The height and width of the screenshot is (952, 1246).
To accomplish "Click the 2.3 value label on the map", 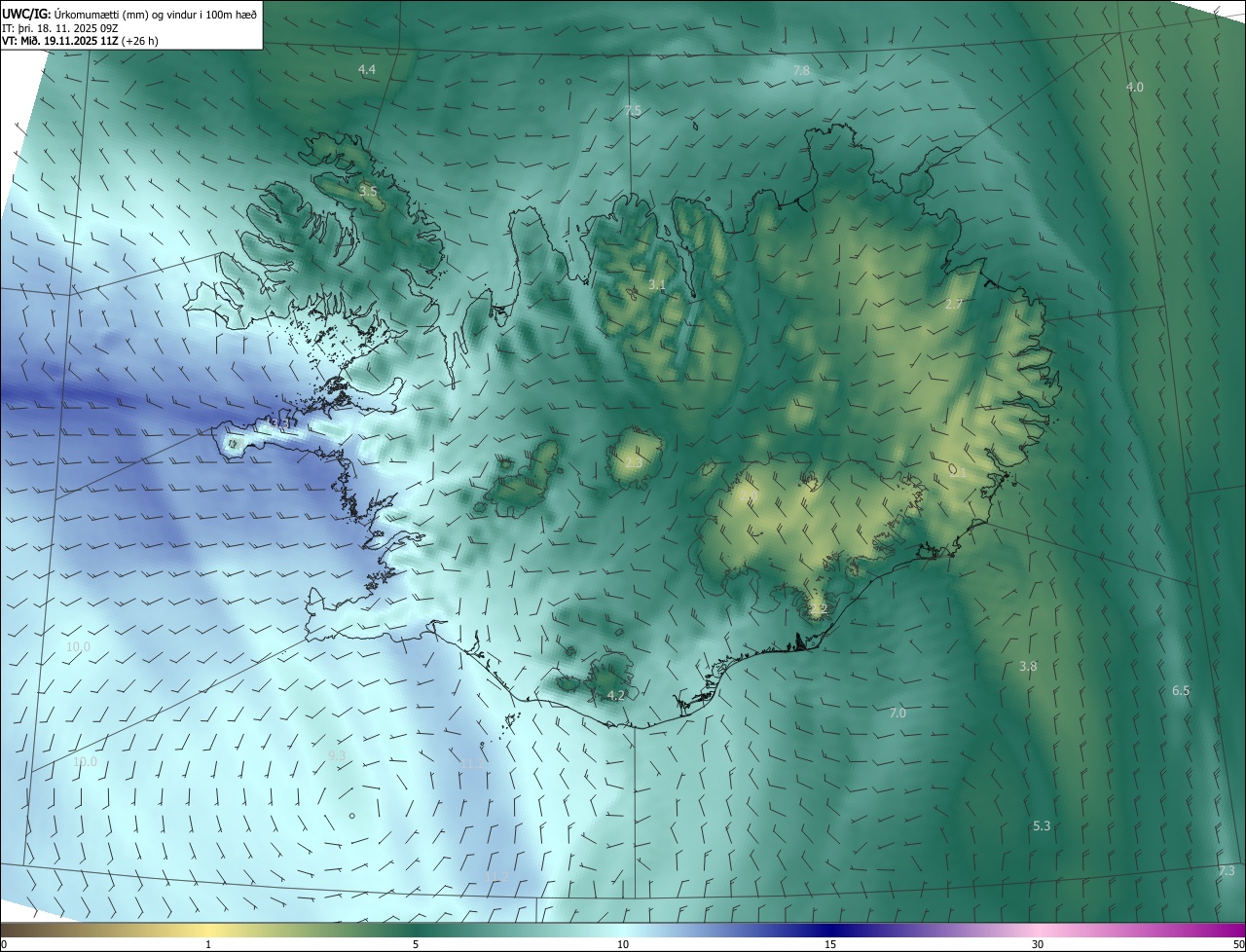I will click(634, 462).
